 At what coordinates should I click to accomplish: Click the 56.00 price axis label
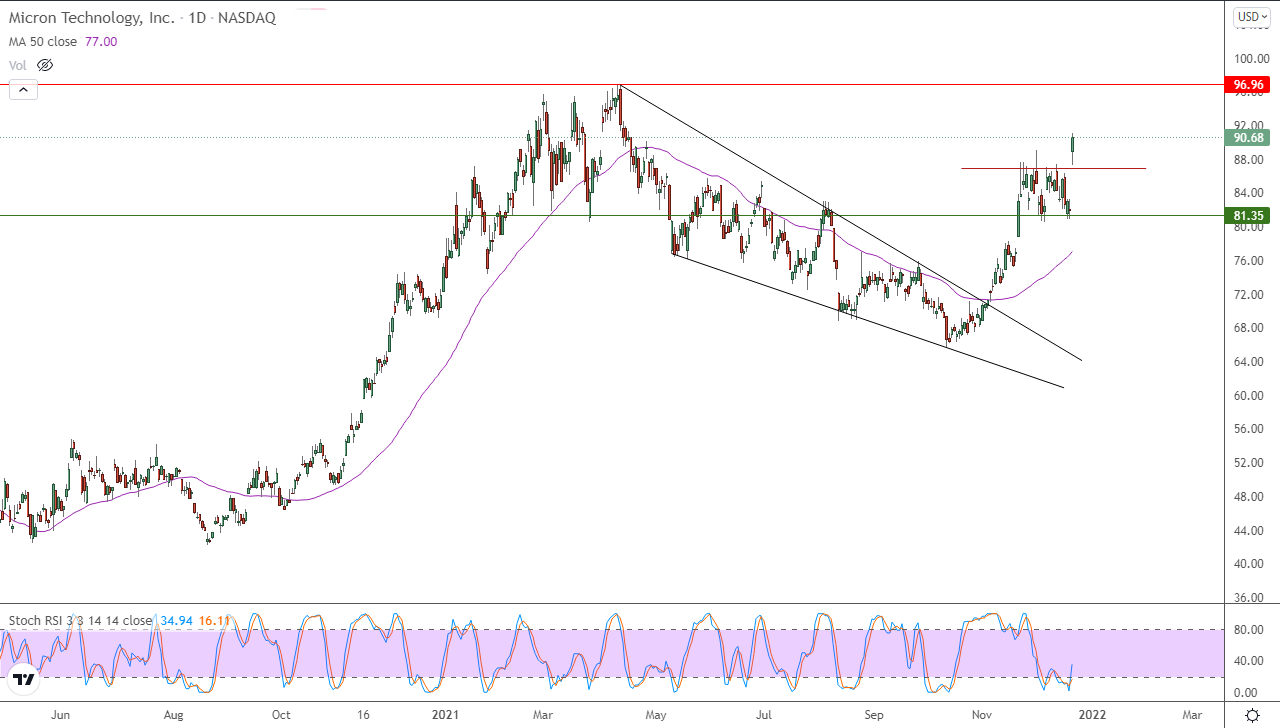click(x=1249, y=429)
